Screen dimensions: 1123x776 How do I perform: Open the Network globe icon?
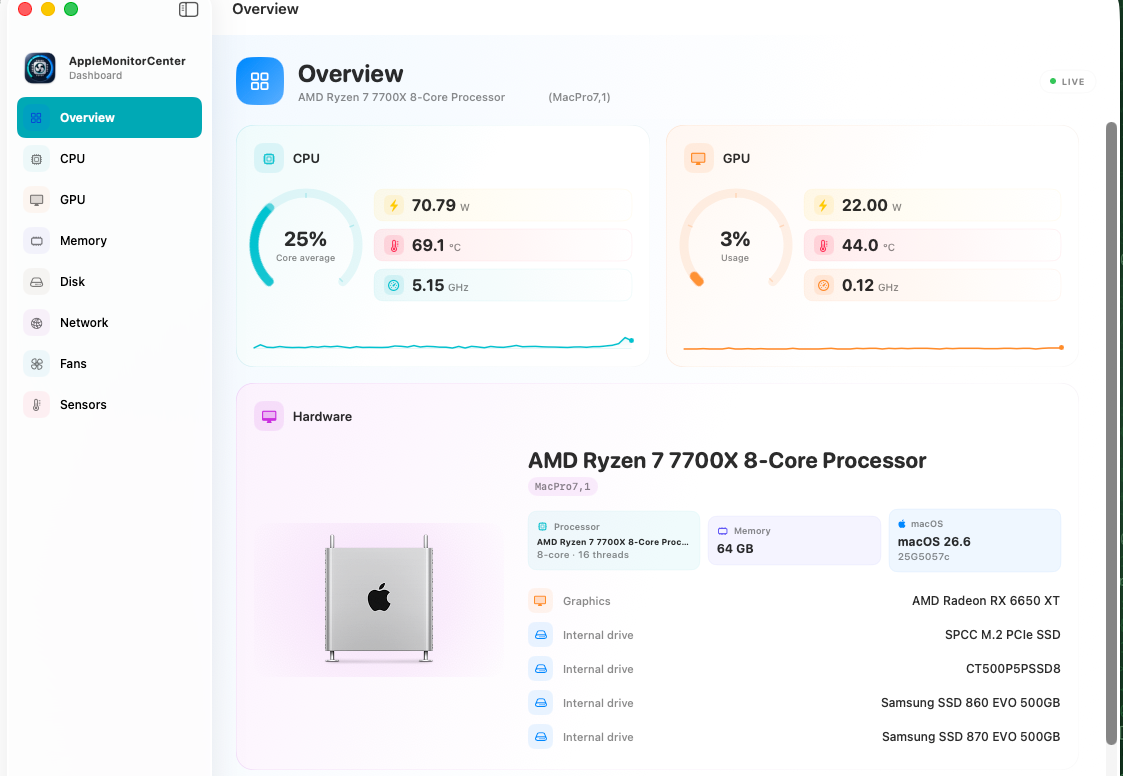click(37, 323)
